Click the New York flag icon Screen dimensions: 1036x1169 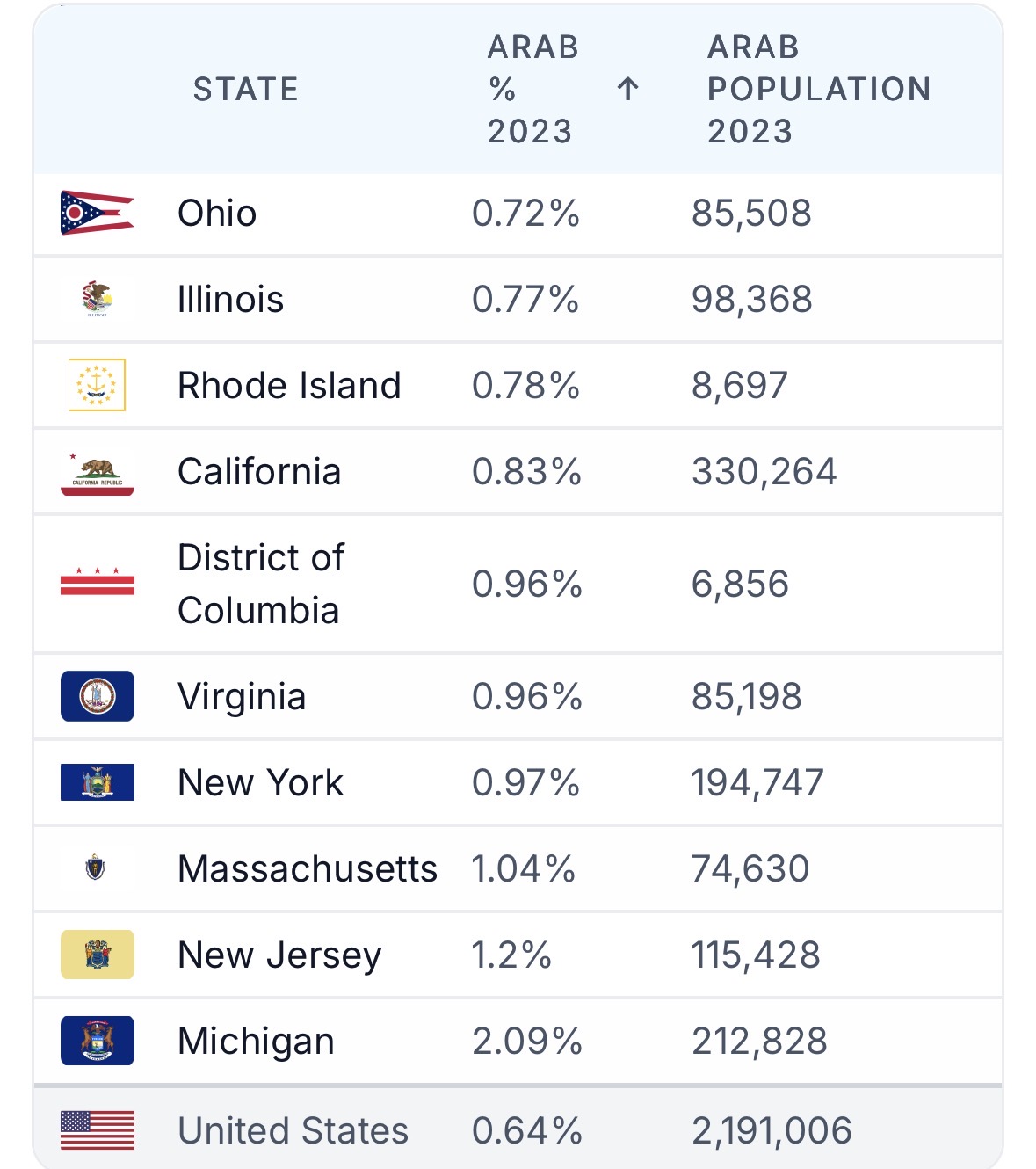tap(97, 782)
